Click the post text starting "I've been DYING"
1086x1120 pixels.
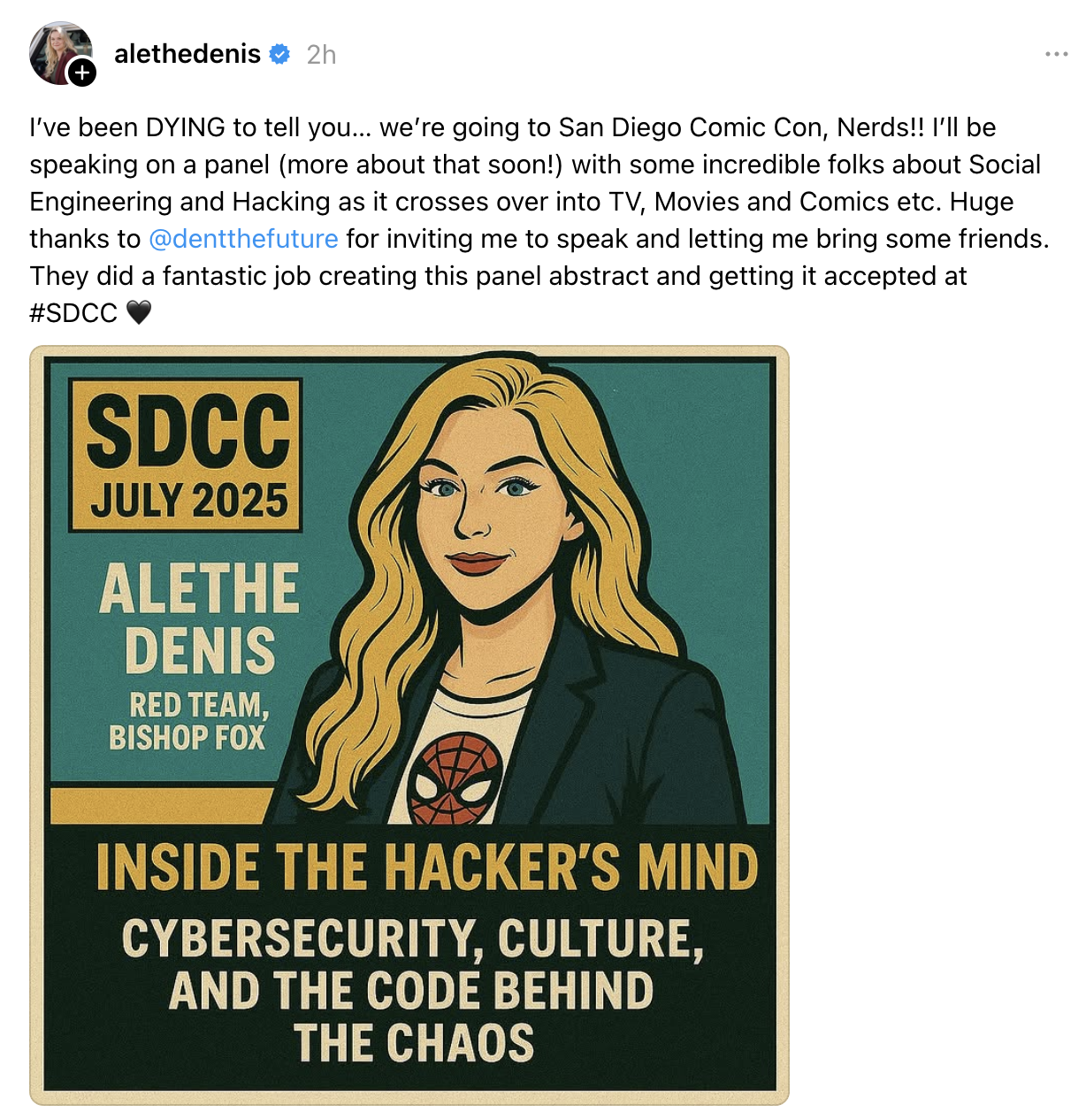click(x=541, y=219)
